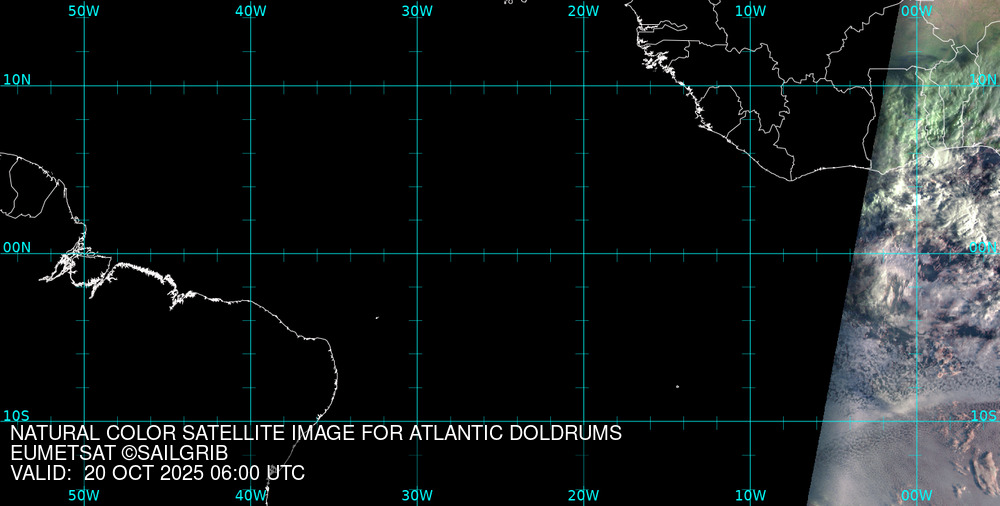1000x506 pixels.
Task: Click the top 50W longitude label
Action: (x=83, y=11)
